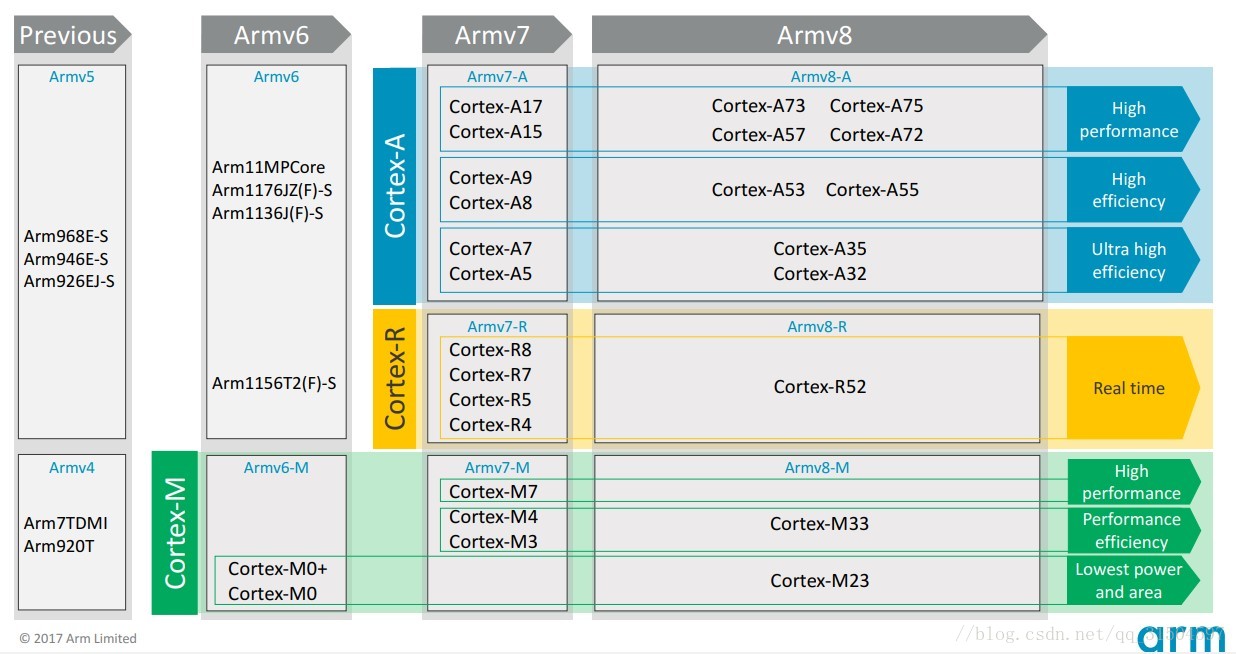Viewport: 1236px width, 654px height.
Task: Select Cortex-R5 text
Action: (x=491, y=400)
